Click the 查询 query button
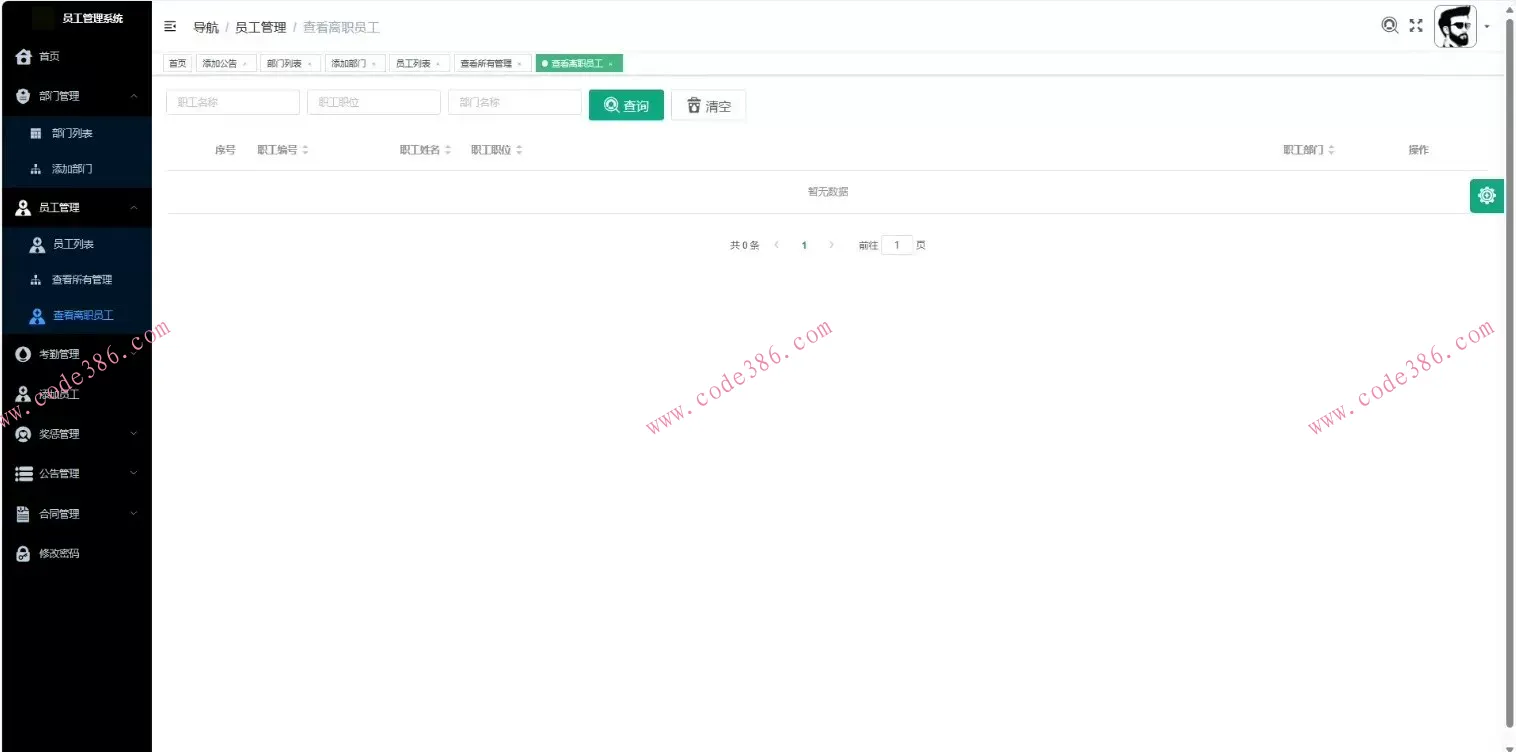1516x752 pixels. coord(626,104)
